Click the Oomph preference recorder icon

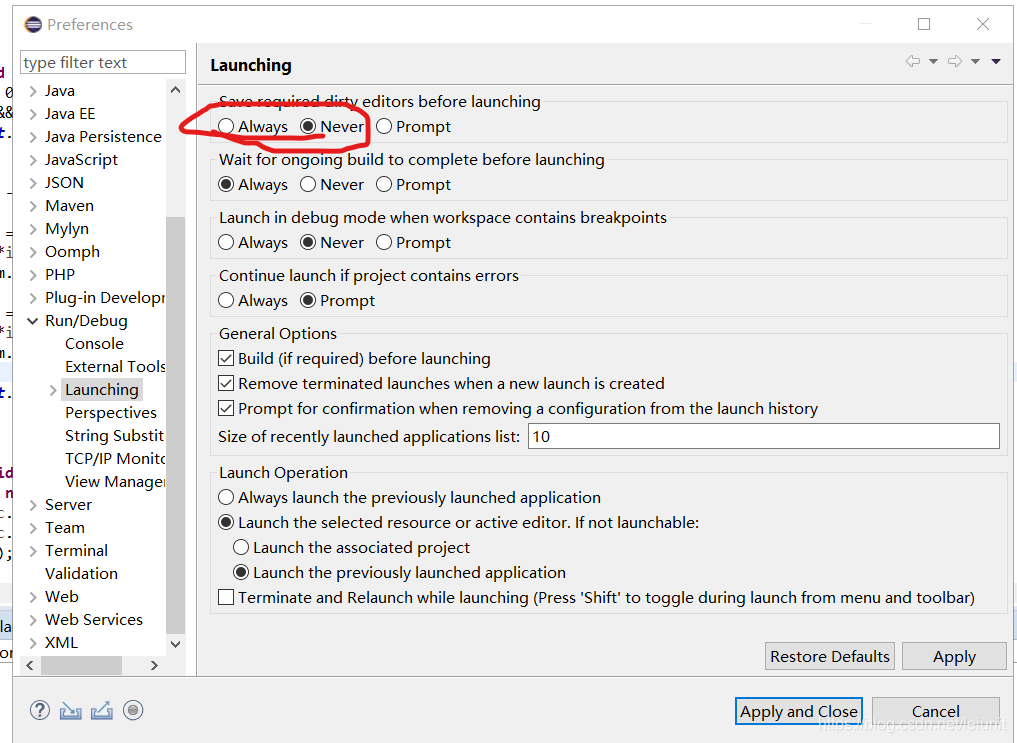pyautogui.click(x=133, y=711)
